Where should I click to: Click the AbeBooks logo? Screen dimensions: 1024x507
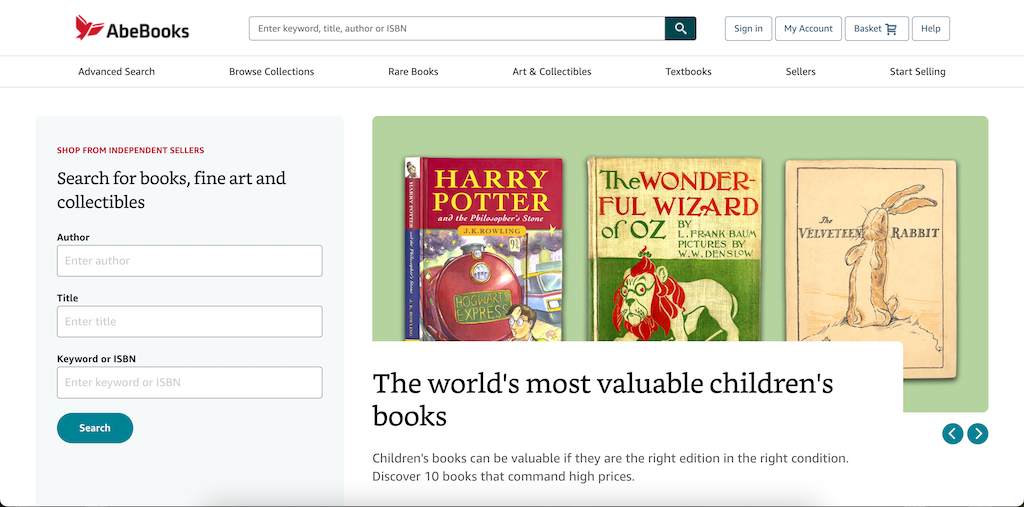(132, 28)
